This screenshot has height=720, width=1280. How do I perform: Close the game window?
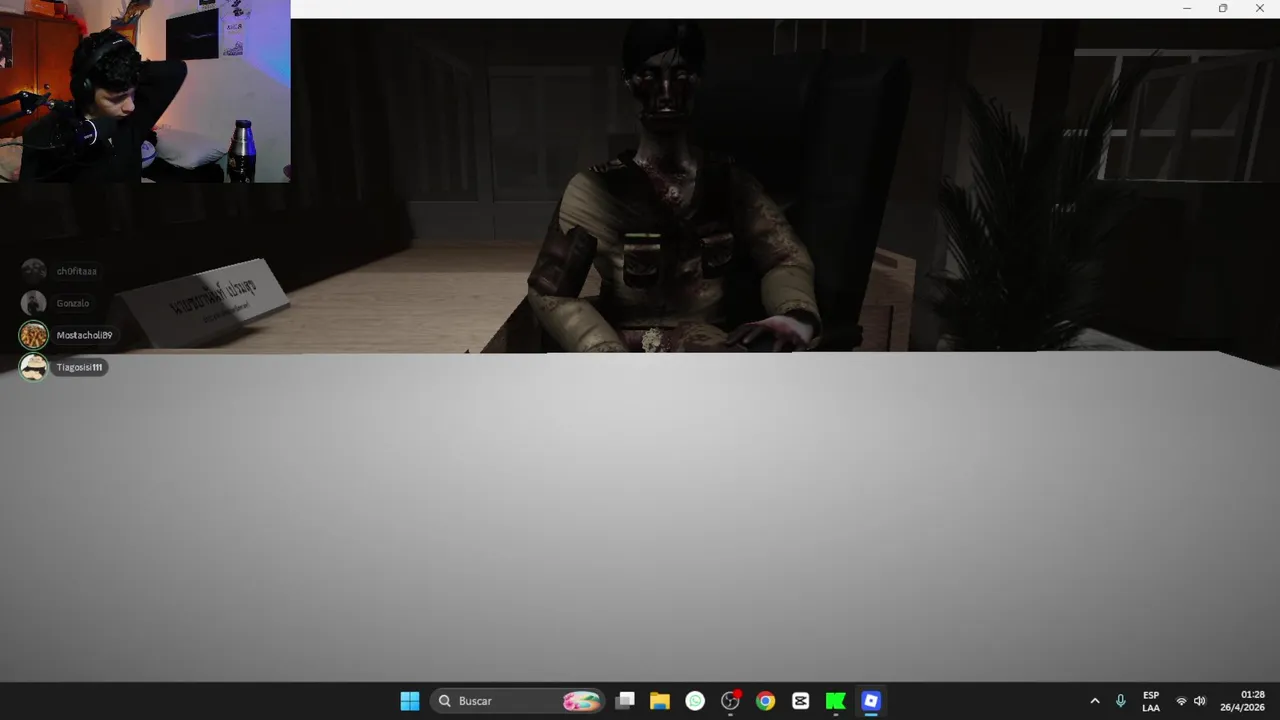(x=1260, y=9)
